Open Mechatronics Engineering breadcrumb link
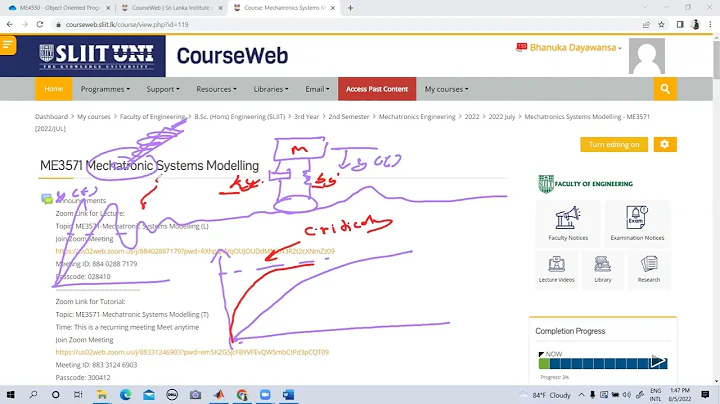 click(x=417, y=117)
